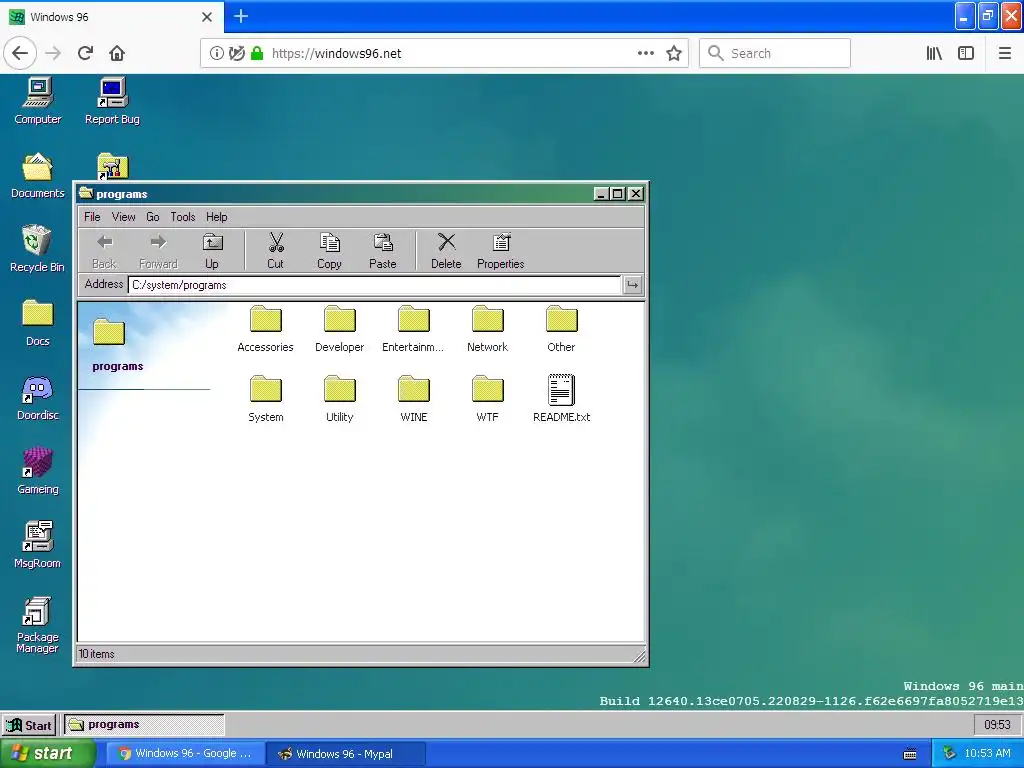Screen dimensions: 1024x768
Task: Select the WINE folder
Action: (x=413, y=399)
